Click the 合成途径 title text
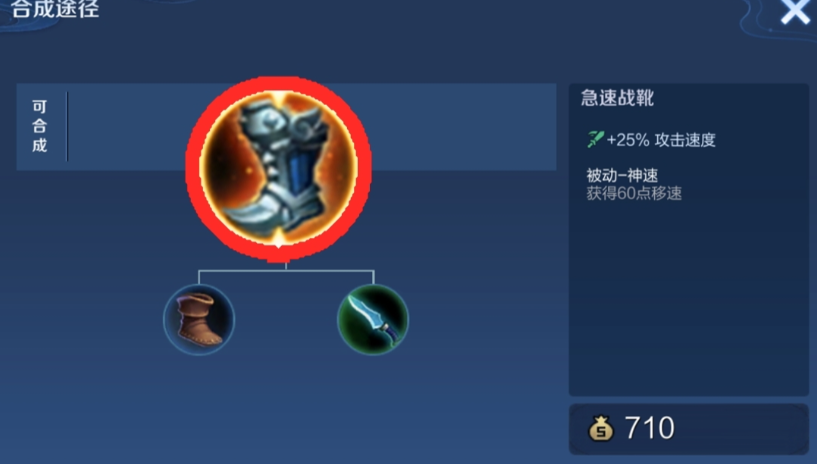This screenshot has width=817, height=464. [x=55, y=9]
